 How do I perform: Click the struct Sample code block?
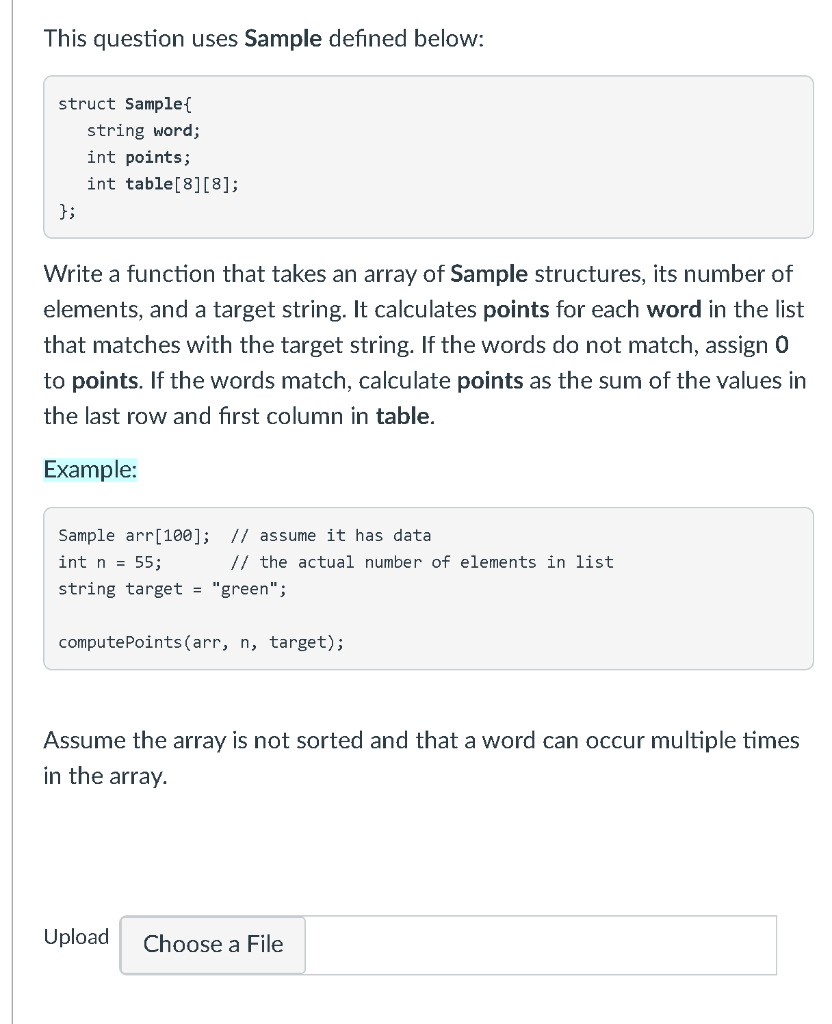tap(428, 156)
